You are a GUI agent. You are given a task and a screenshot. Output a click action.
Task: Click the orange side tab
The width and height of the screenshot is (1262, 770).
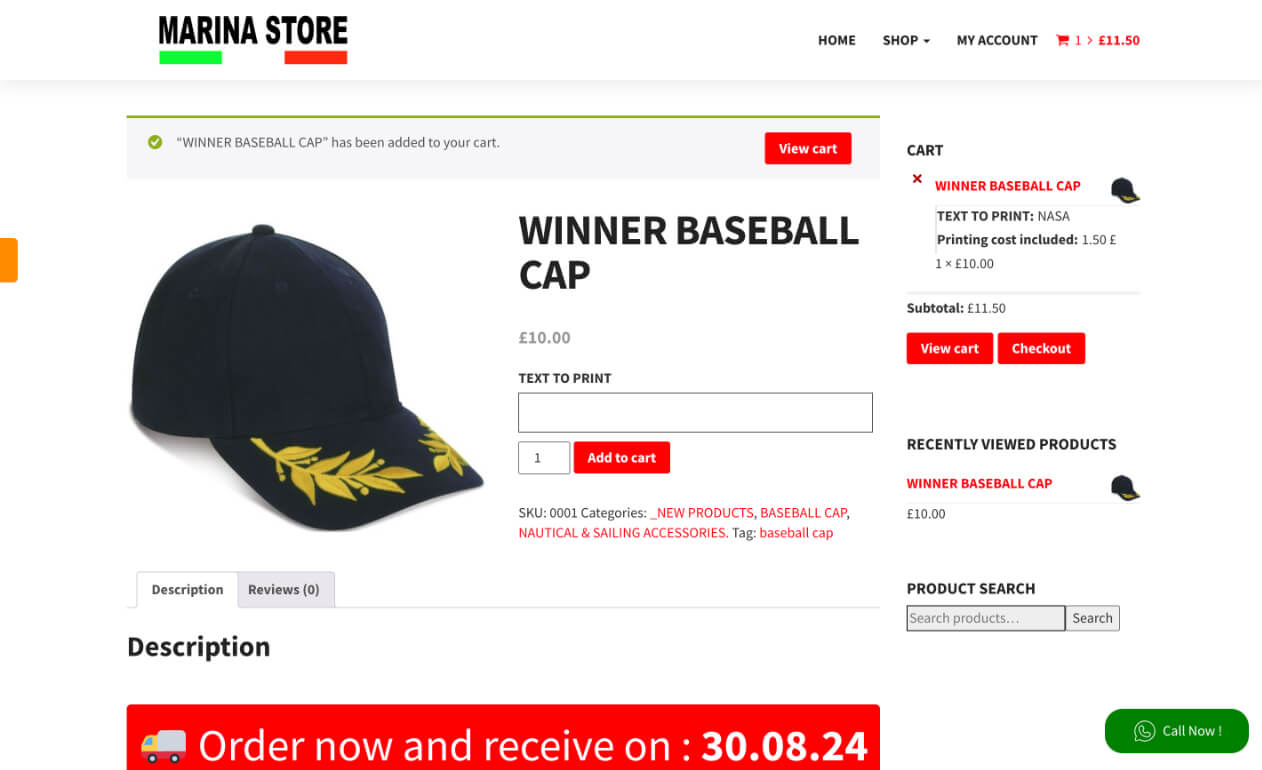(x=8, y=260)
